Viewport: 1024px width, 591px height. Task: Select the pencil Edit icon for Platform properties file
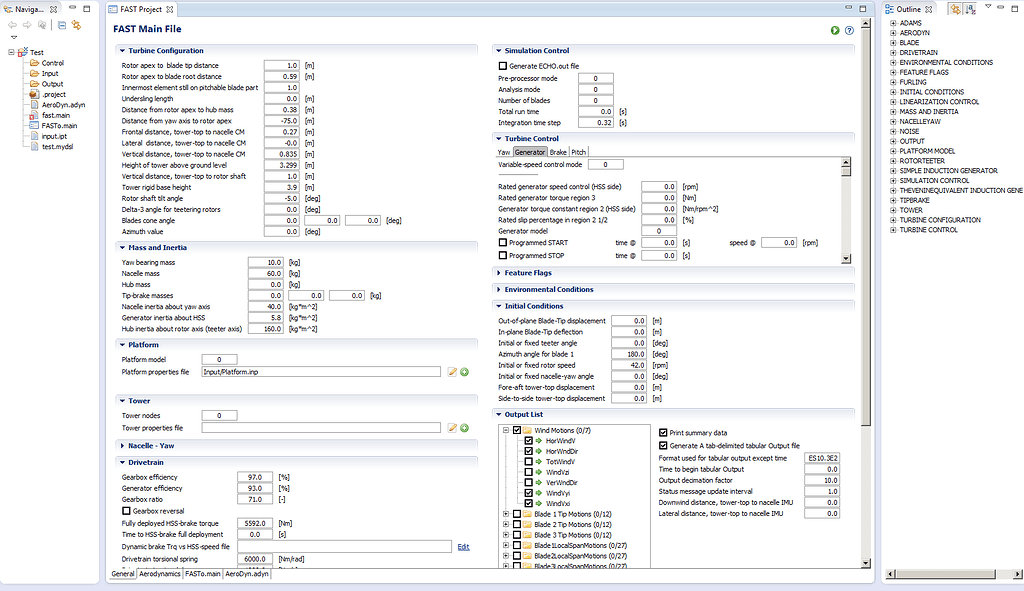click(452, 373)
